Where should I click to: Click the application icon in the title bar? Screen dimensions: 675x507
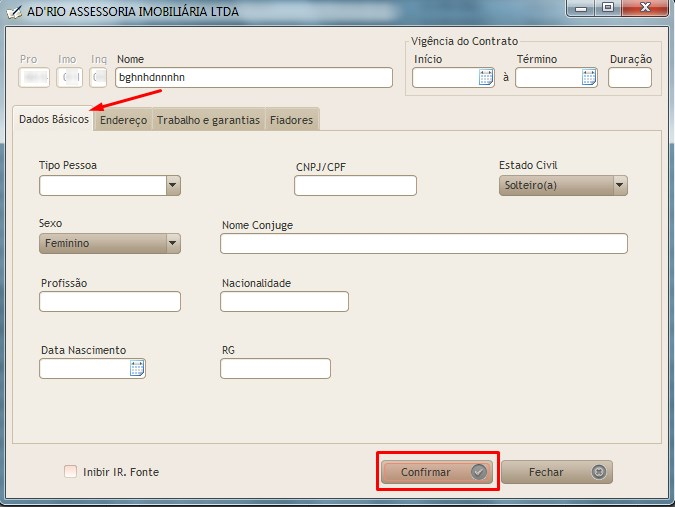pyautogui.click(x=14, y=12)
